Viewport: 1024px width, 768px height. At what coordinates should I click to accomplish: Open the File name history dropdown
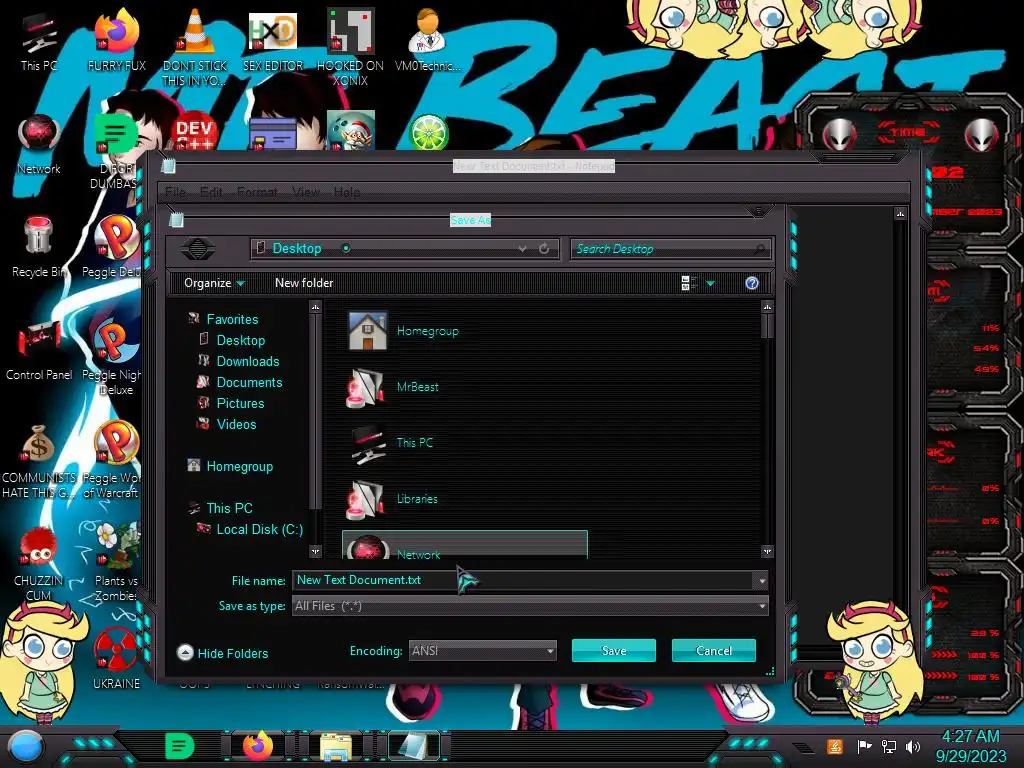point(761,581)
